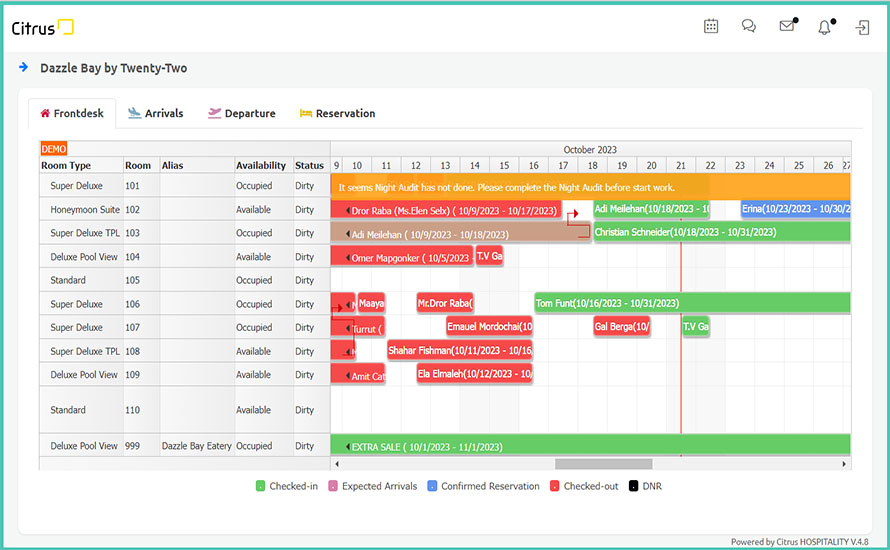Click the orange DEMO badge
This screenshot has width=890, height=550.
[53, 148]
